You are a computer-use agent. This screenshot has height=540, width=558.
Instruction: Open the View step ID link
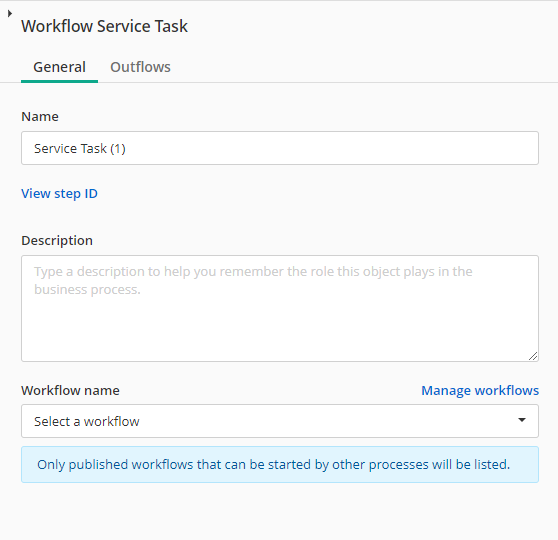(59, 194)
